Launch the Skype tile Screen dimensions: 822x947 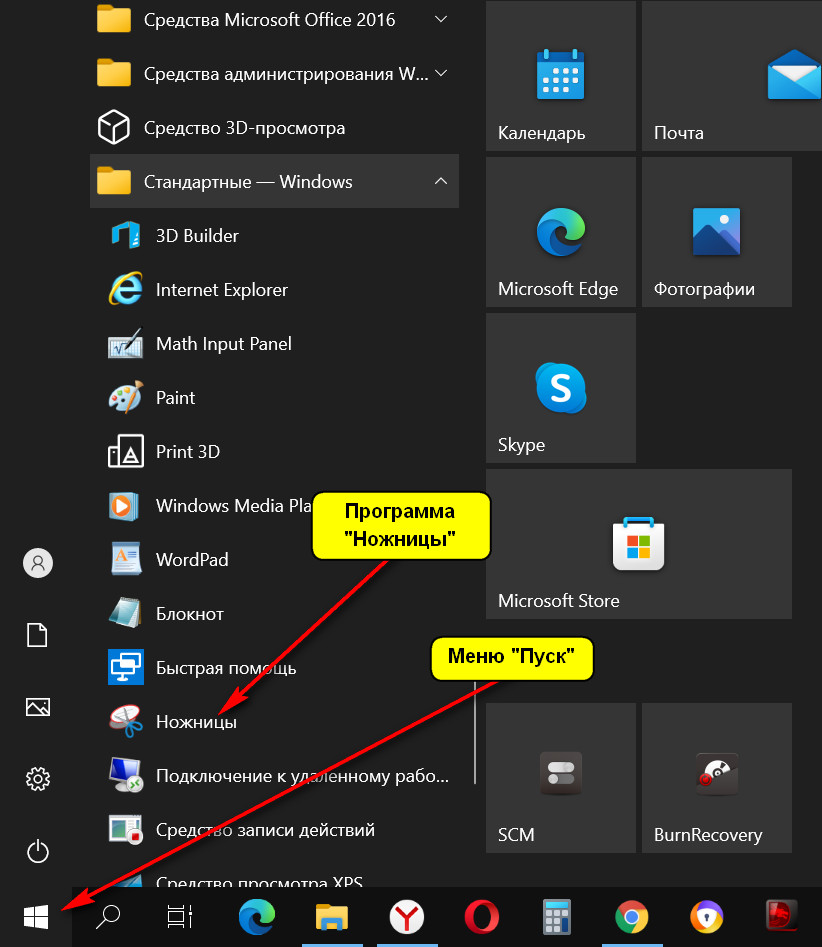tap(560, 388)
